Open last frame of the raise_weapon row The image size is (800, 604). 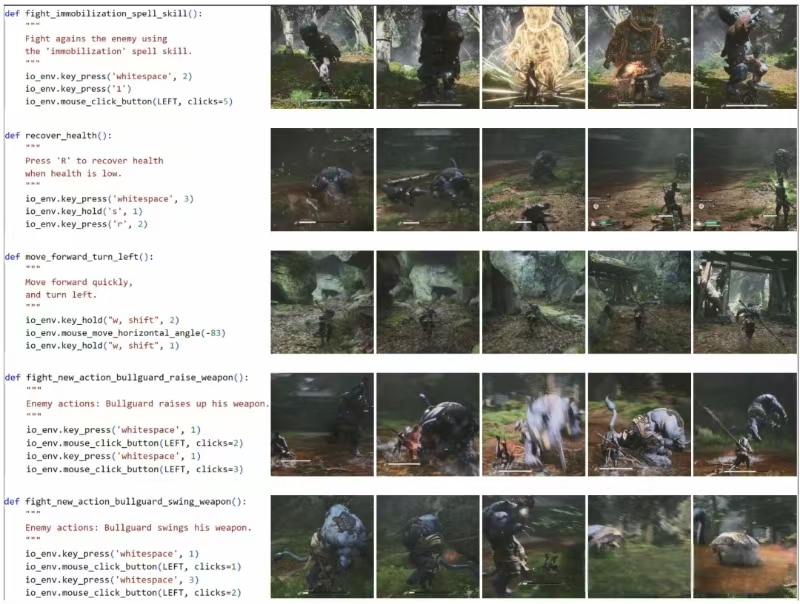pyautogui.click(x=744, y=424)
